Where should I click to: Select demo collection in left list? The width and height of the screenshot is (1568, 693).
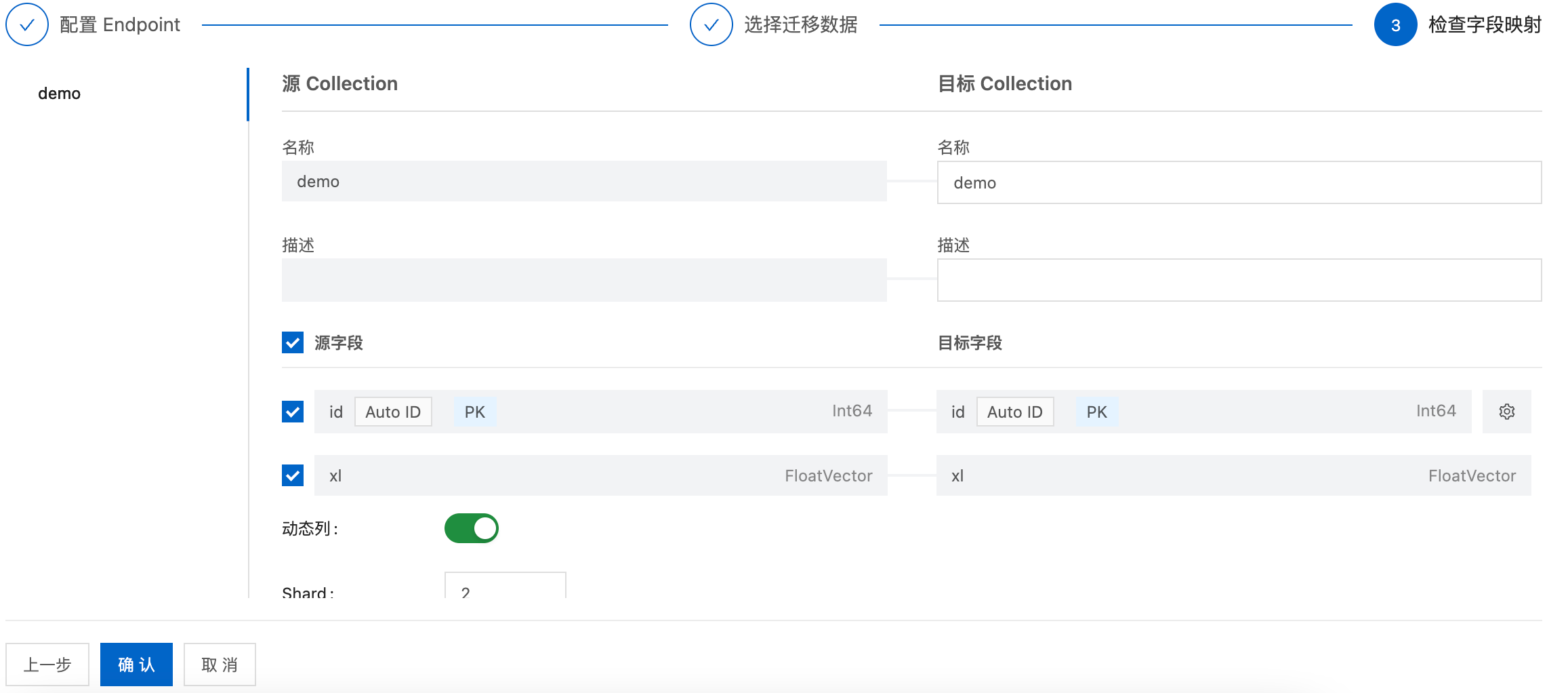(60, 94)
